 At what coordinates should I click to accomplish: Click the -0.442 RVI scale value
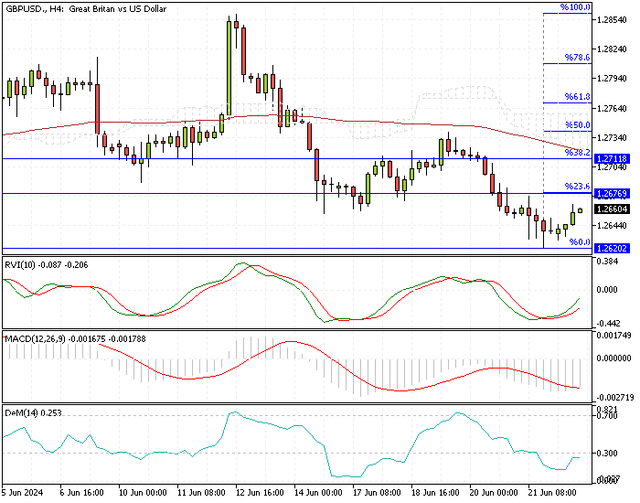[x=607, y=324]
